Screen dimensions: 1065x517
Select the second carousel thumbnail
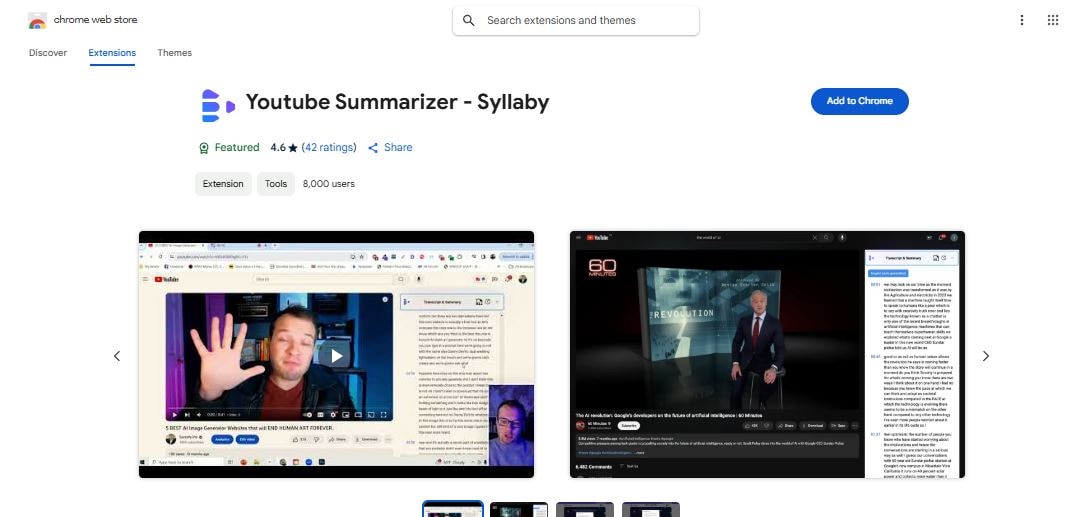tap(519, 509)
